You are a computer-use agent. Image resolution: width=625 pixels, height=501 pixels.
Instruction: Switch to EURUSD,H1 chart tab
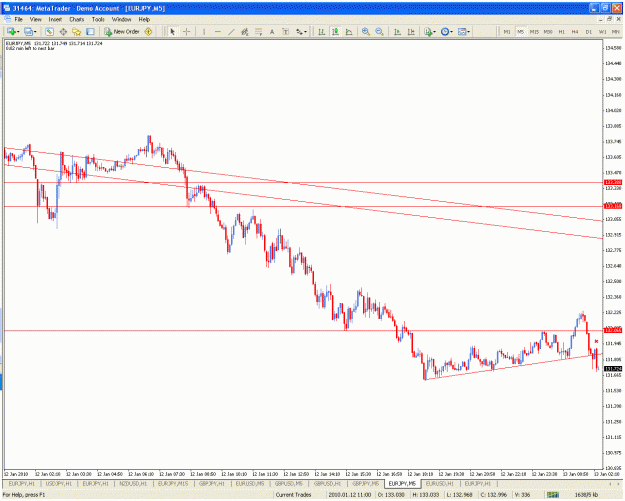coord(439,483)
